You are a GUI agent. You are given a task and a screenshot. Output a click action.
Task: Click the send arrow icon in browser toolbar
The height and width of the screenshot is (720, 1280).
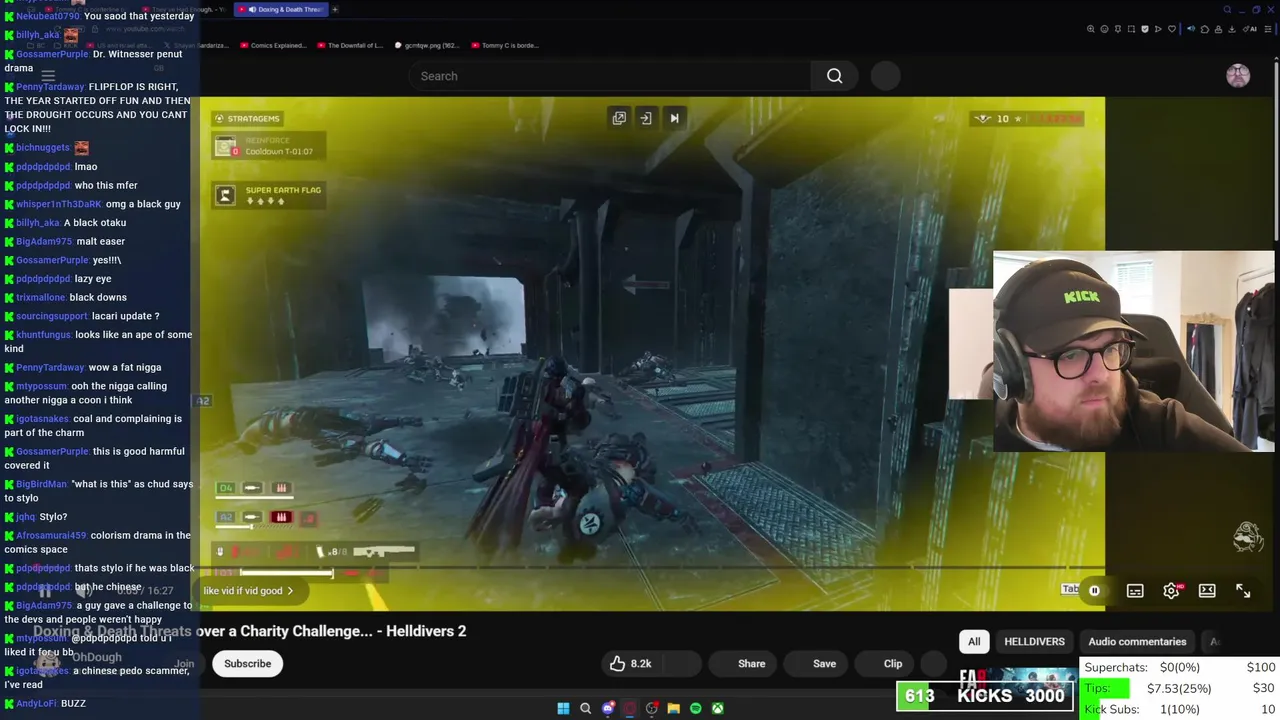pyautogui.click(x=1158, y=29)
